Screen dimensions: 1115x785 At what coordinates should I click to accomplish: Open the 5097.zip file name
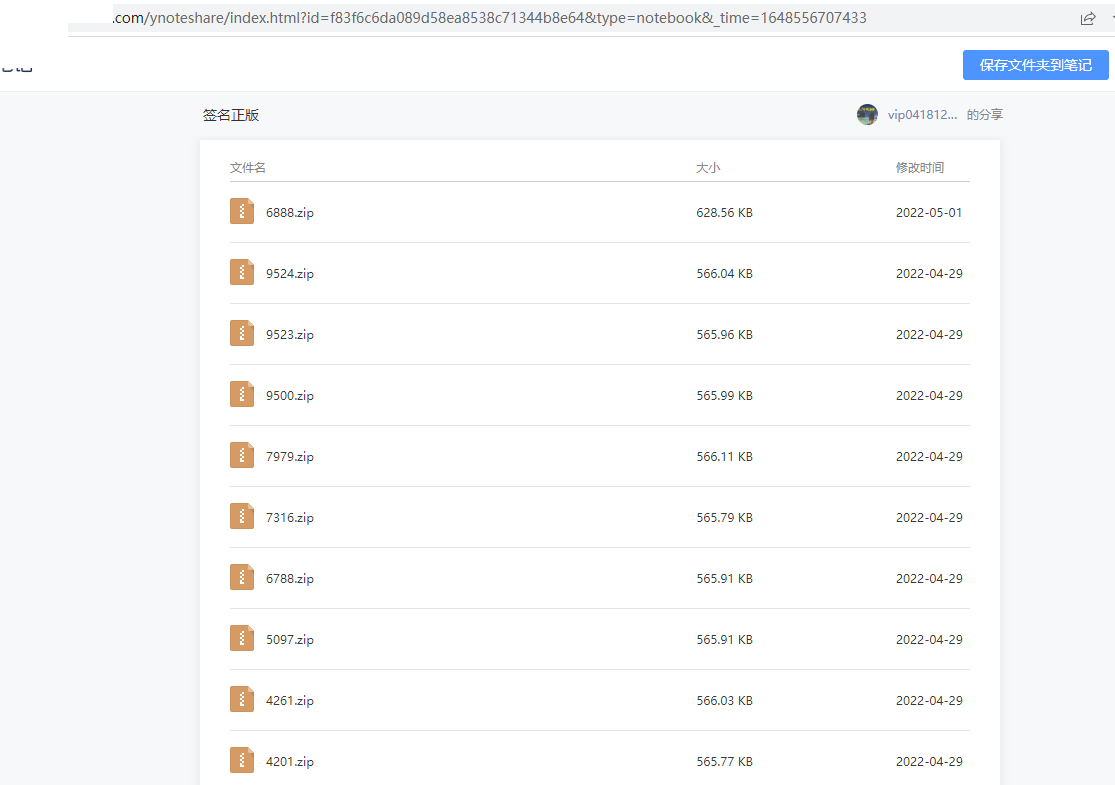point(289,640)
